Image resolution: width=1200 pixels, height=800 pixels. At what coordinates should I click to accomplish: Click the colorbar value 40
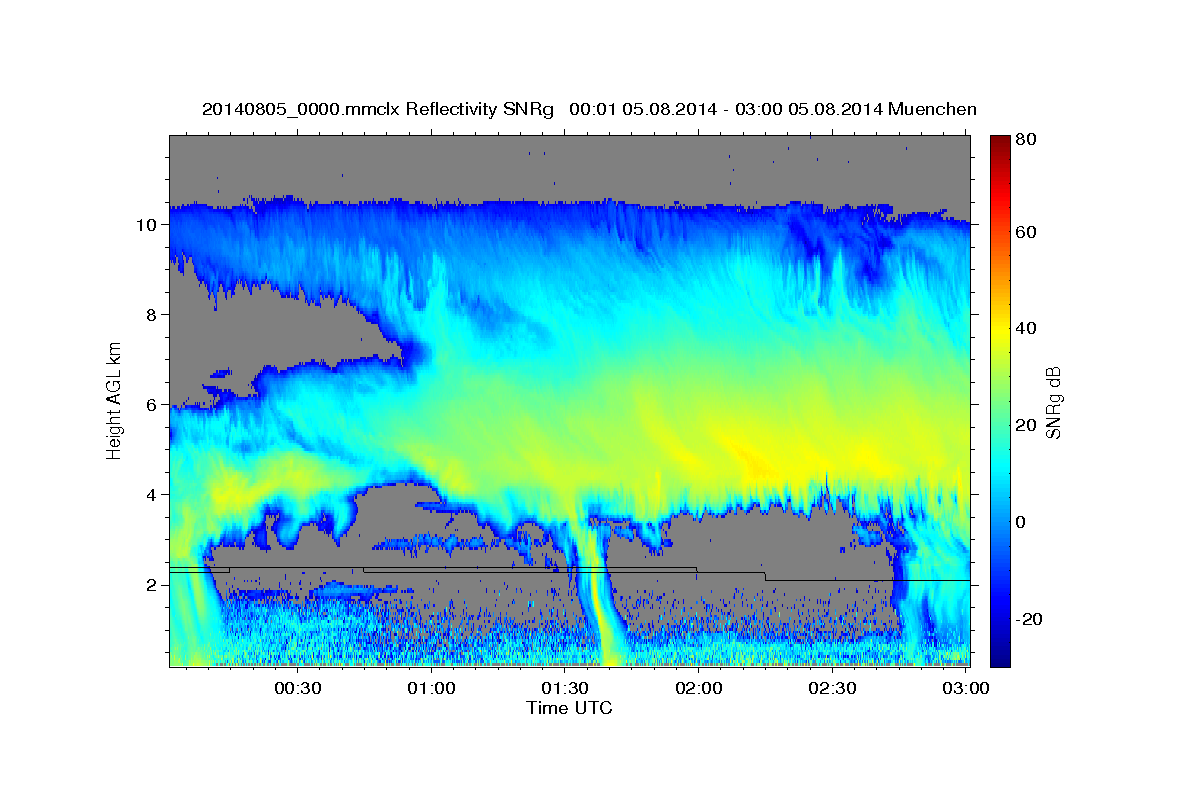point(1026,328)
